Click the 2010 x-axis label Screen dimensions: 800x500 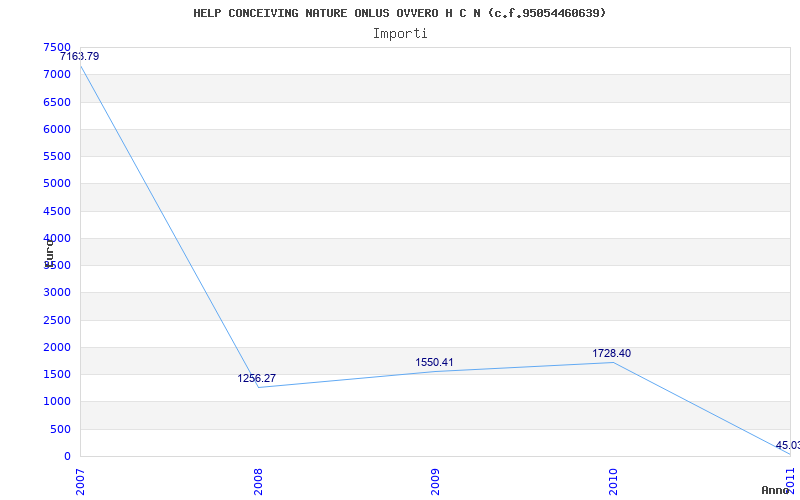coord(613,482)
